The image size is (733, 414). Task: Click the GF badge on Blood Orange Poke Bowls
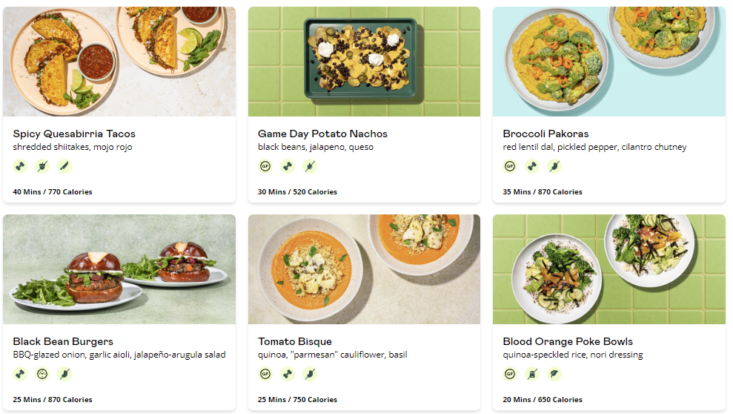tap(509, 374)
